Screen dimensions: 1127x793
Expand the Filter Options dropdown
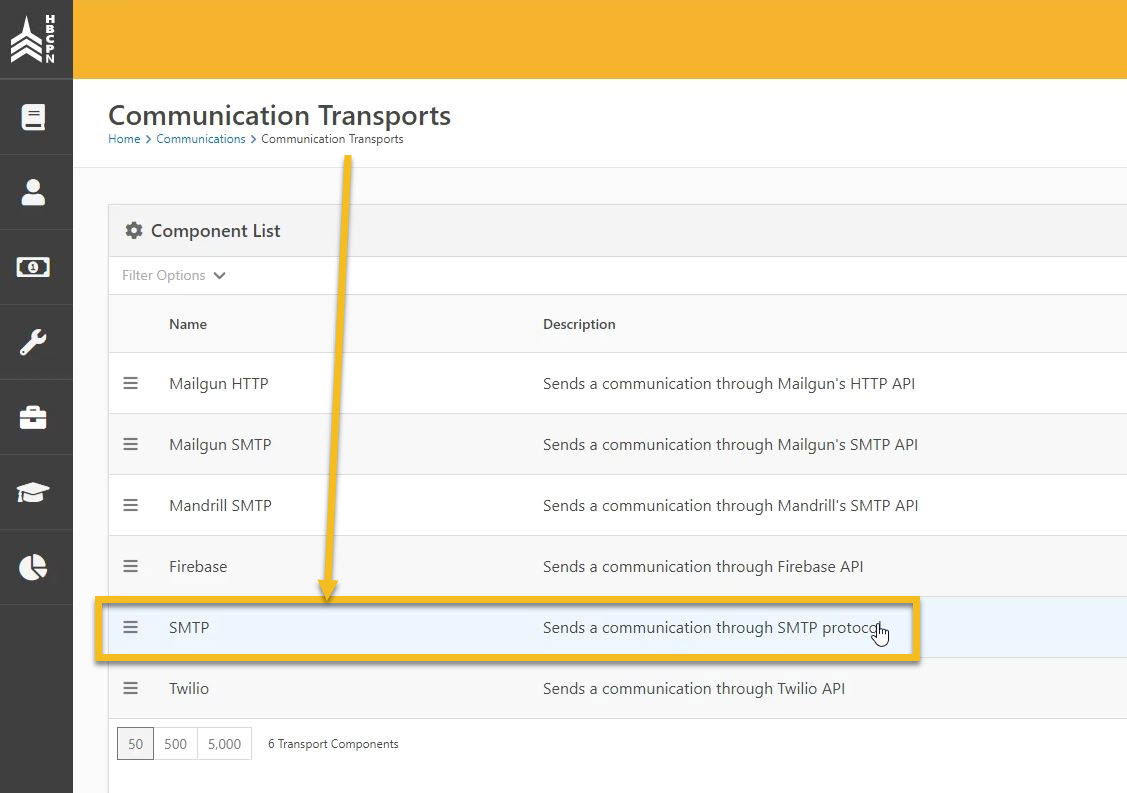click(174, 275)
